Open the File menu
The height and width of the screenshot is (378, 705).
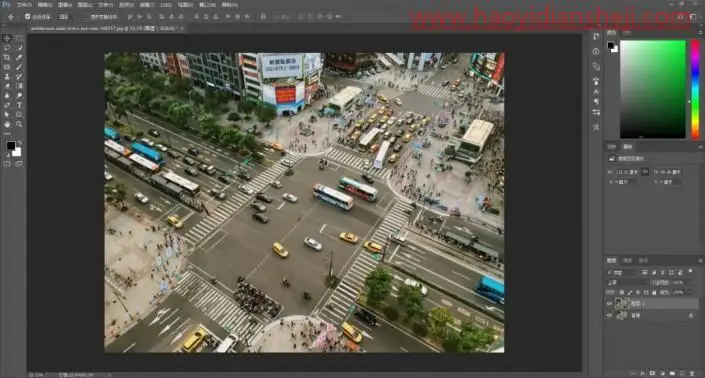click(x=24, y=5)
